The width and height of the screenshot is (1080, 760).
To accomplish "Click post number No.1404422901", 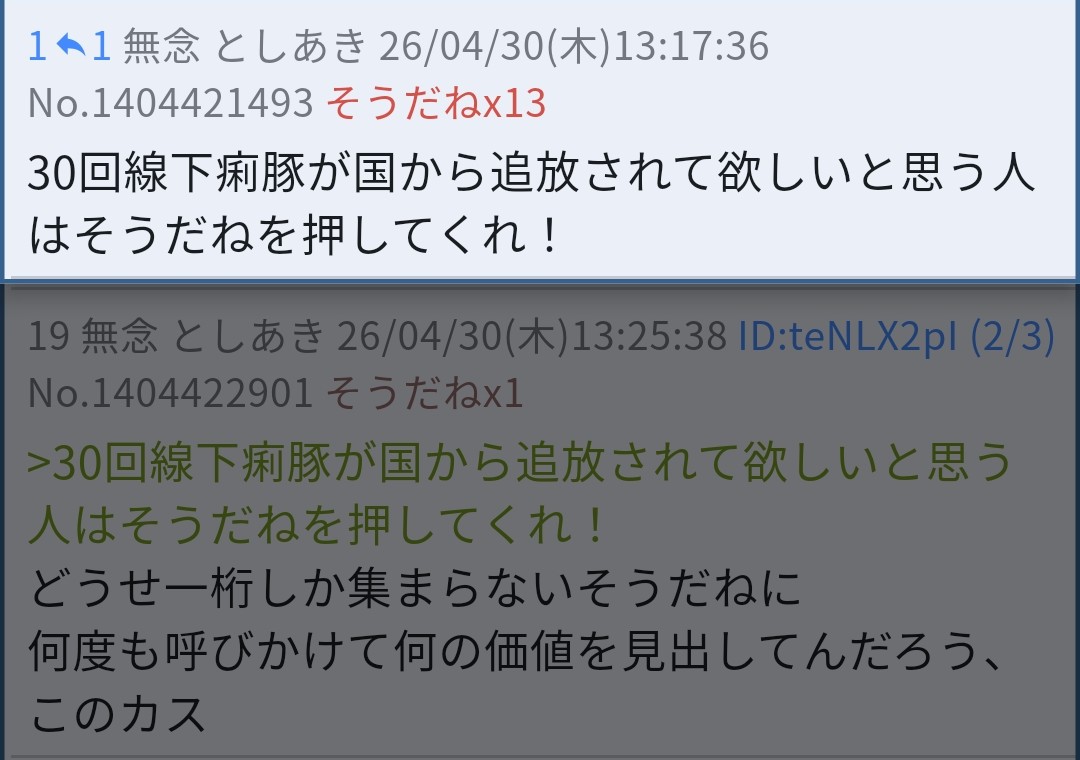I will (x=171, y=393).
